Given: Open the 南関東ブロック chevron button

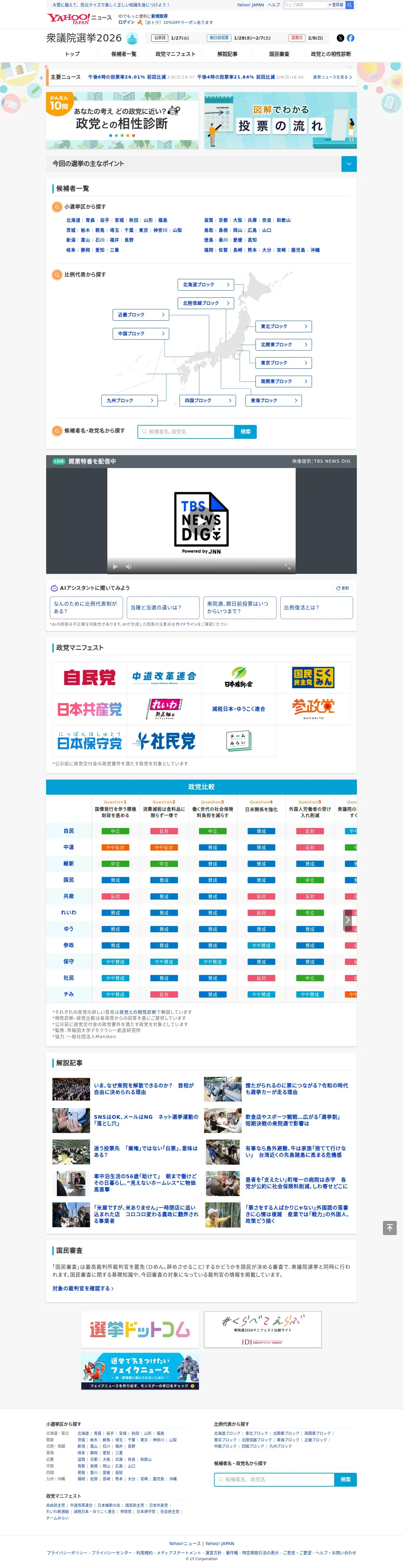Looking at the screenshot, I should click(x=283, y=381).
